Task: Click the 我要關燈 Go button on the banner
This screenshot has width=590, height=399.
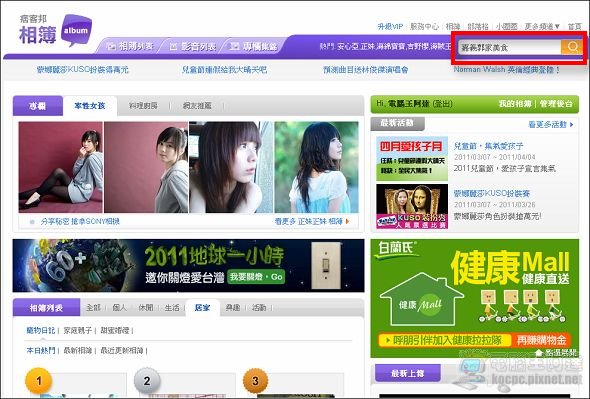Action: [256, 277]
